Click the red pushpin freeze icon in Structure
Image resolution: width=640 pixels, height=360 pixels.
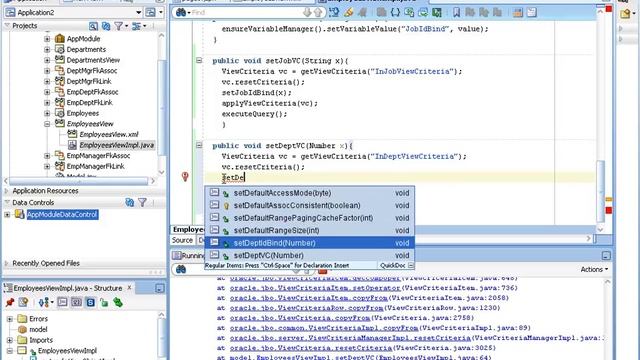coord(10,302)
